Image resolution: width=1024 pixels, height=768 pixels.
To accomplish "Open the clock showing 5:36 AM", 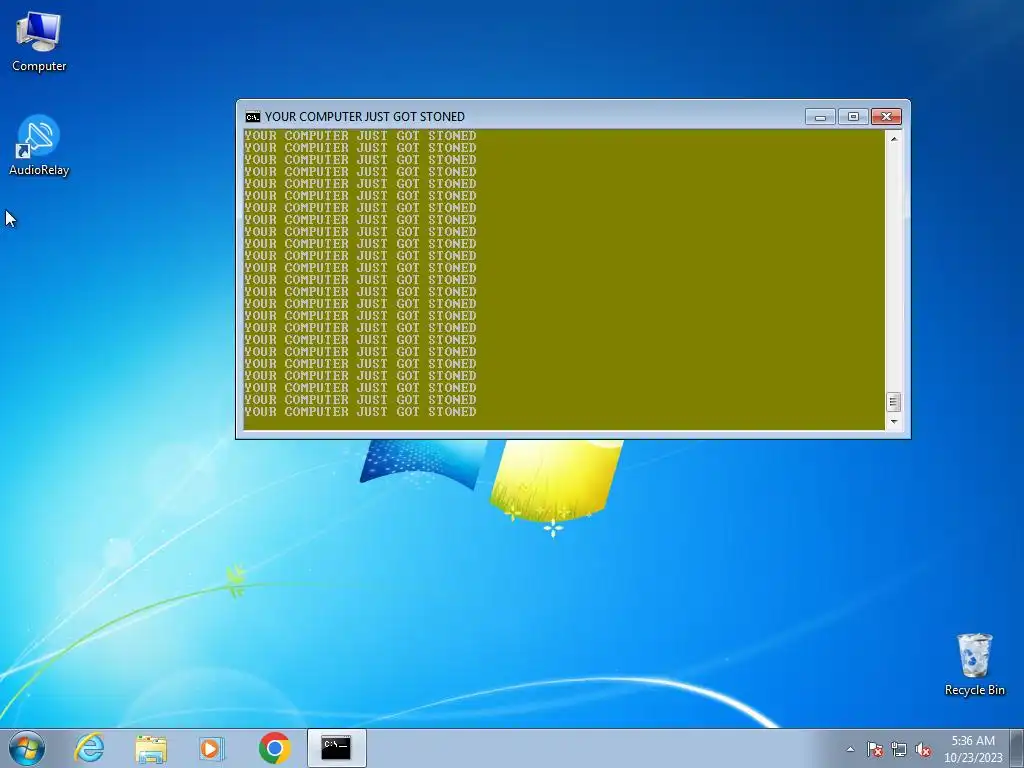I will [973, 748].
